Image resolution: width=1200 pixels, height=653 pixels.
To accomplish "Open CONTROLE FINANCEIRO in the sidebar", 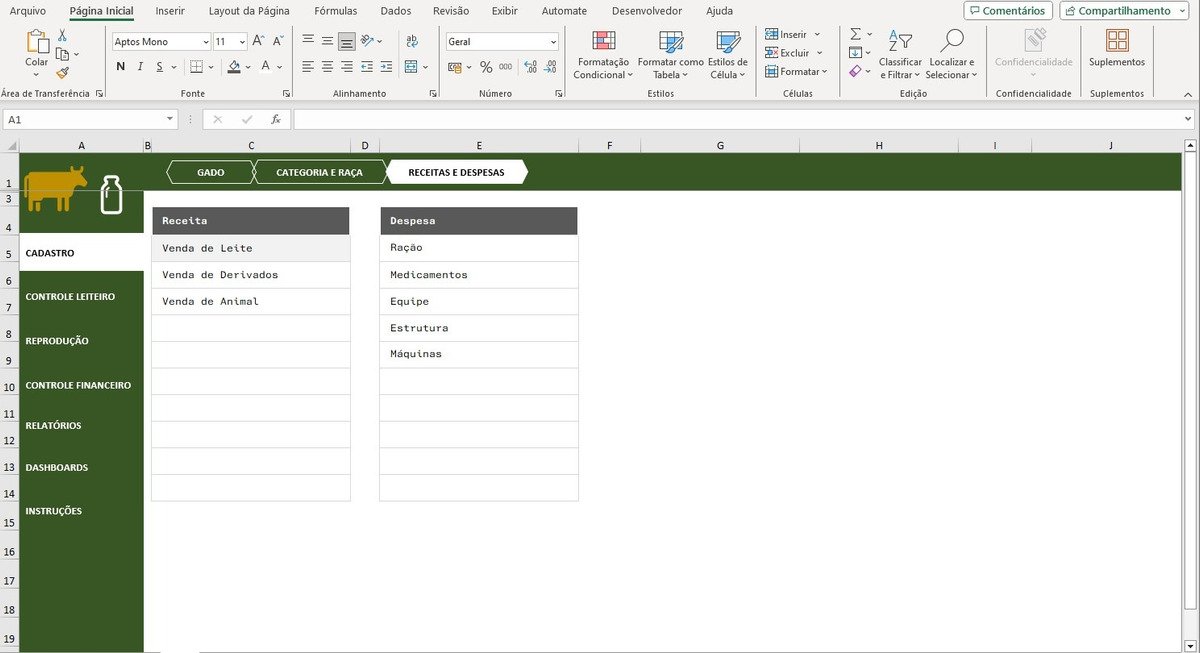I will [x=78, y=385].
